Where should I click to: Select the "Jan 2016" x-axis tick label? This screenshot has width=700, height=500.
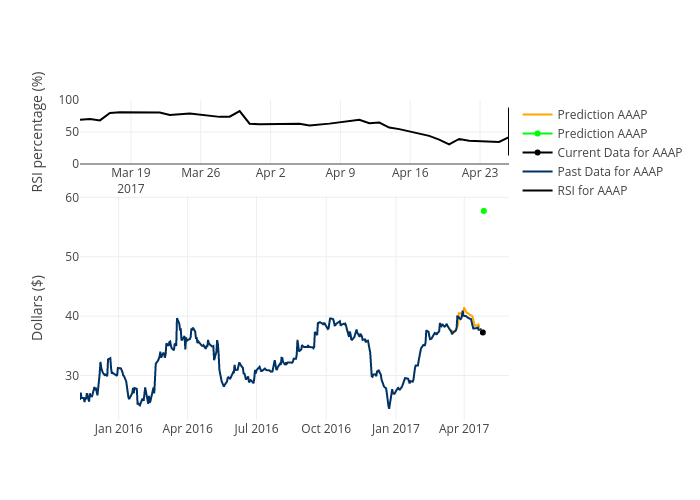pos(118,429)
